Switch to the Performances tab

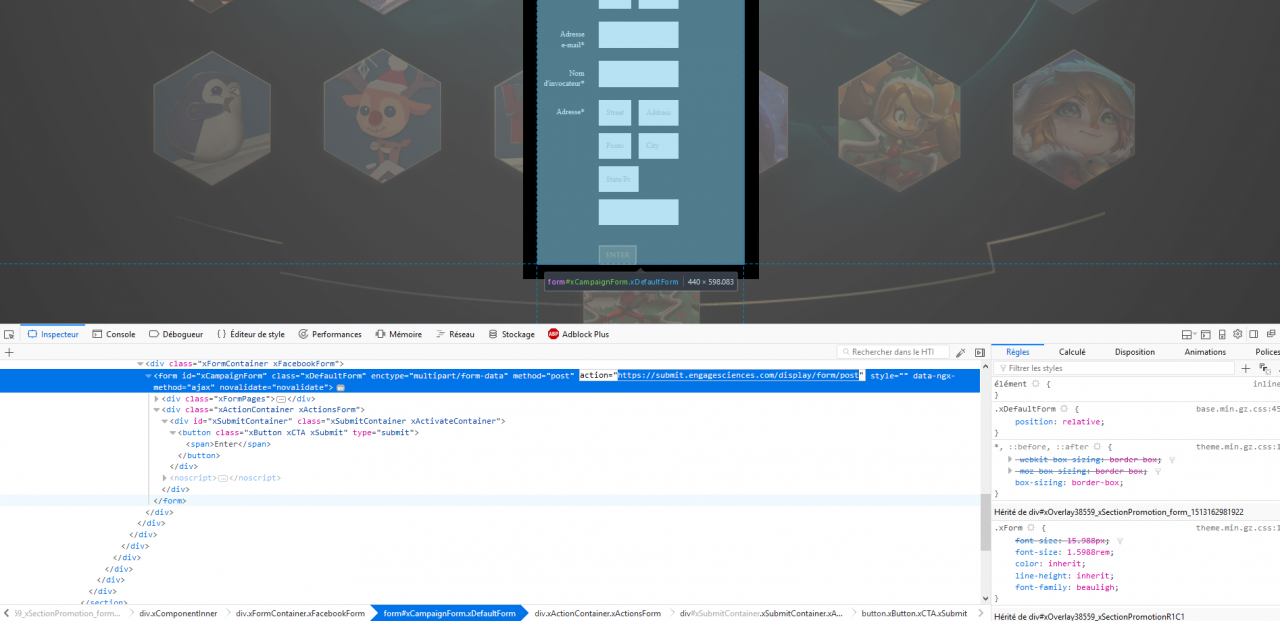point(330,334)
